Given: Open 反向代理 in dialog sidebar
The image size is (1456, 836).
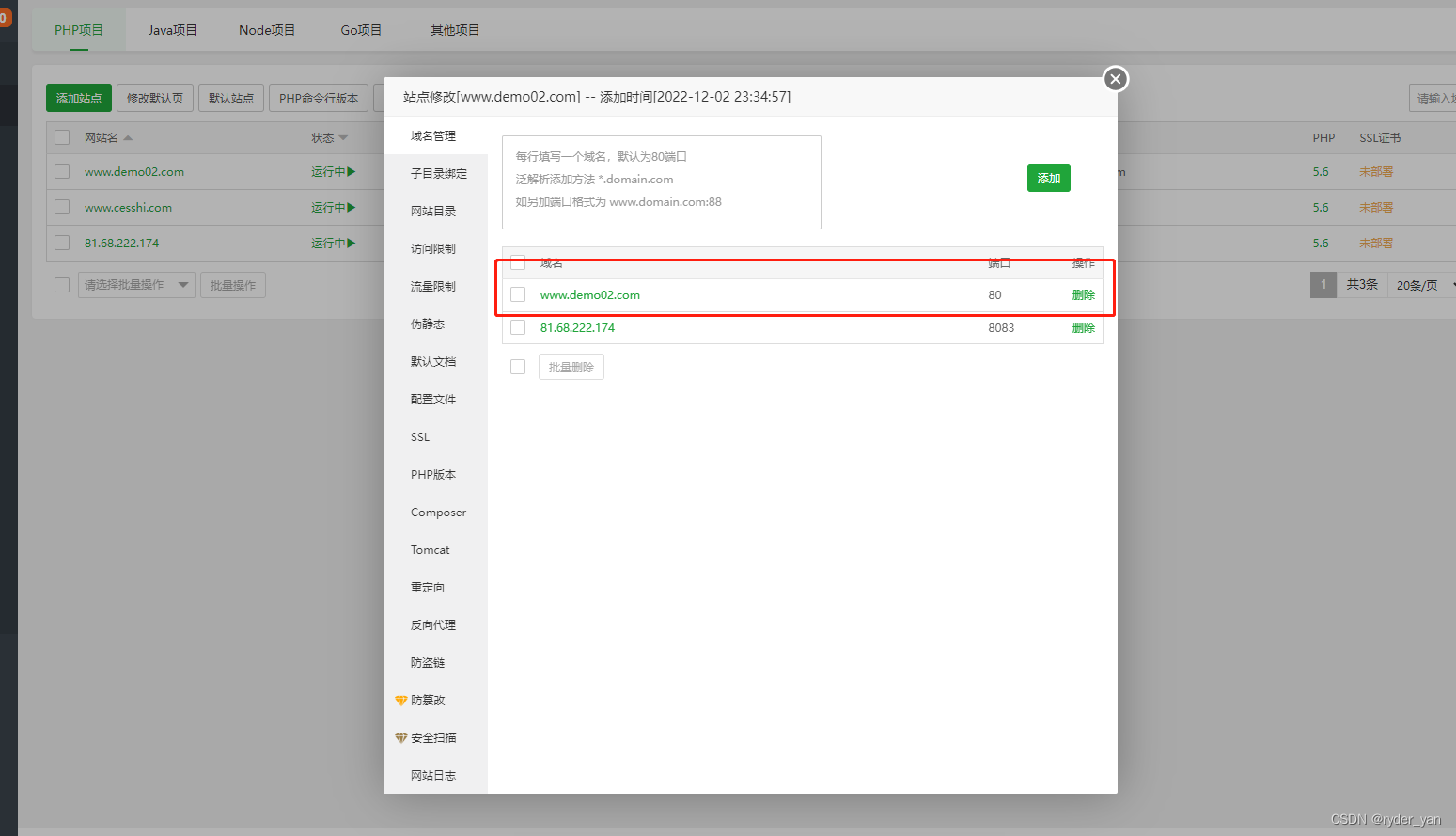Looking at the screenshot, I should [x=436, y=624].
